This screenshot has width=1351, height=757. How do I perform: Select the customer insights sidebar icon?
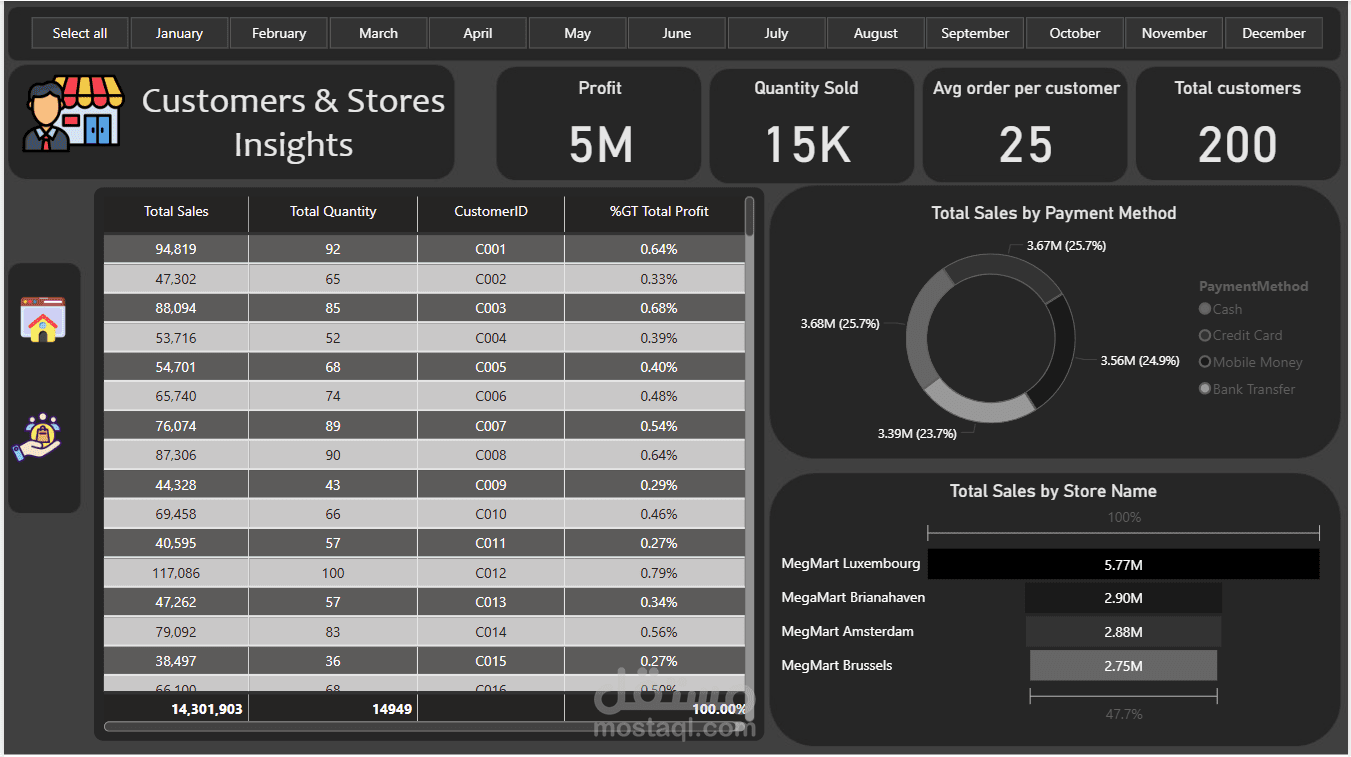click(44, 434)
